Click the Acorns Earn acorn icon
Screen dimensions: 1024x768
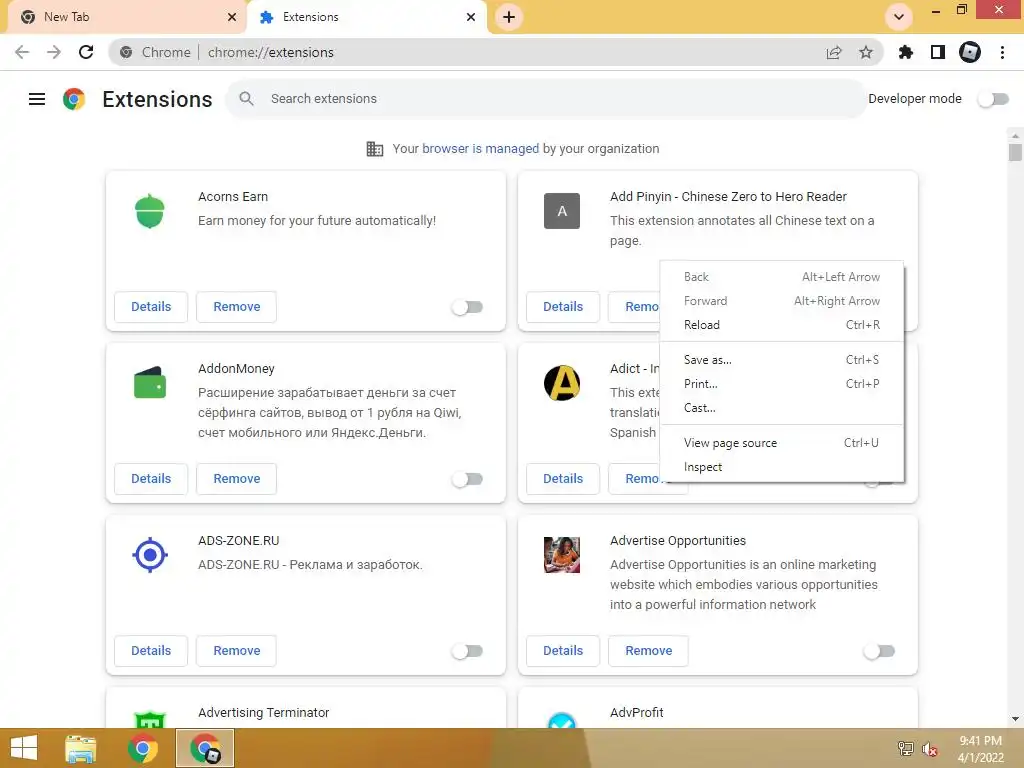(150, 211)
